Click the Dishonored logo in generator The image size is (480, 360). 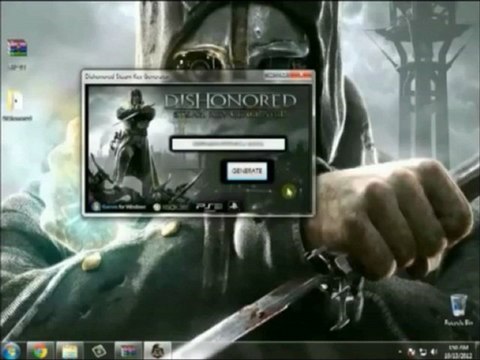pos(230,101)
